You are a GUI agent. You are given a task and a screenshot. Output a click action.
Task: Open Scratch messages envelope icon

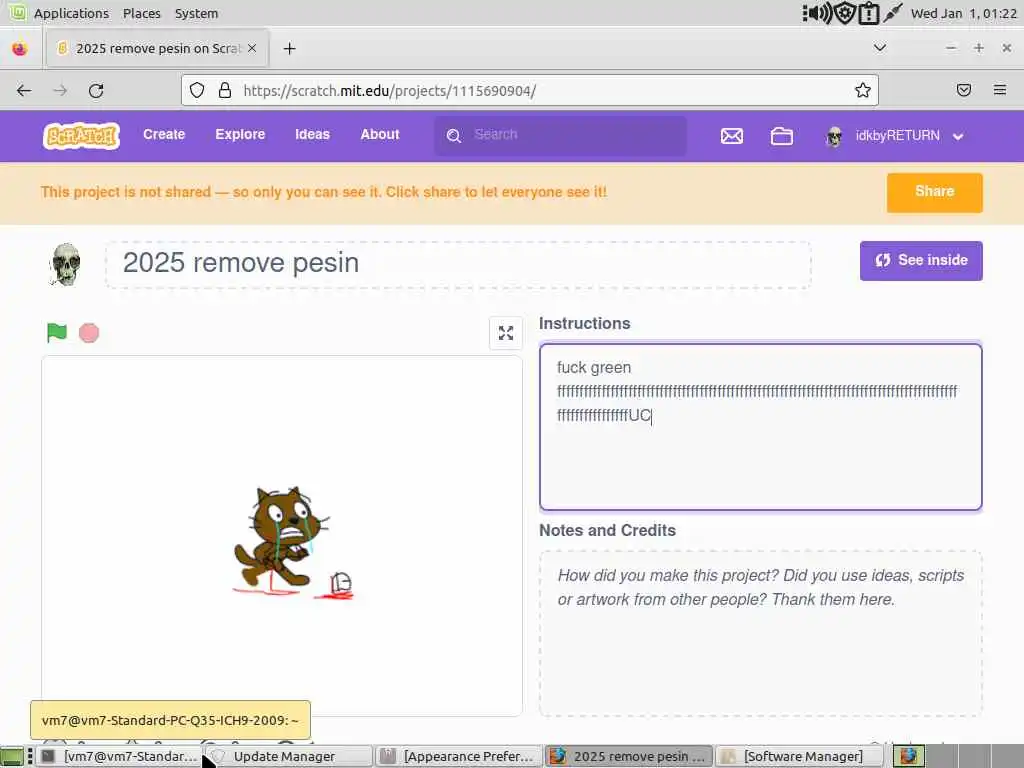pyautogui.click(x=731, y=136)
